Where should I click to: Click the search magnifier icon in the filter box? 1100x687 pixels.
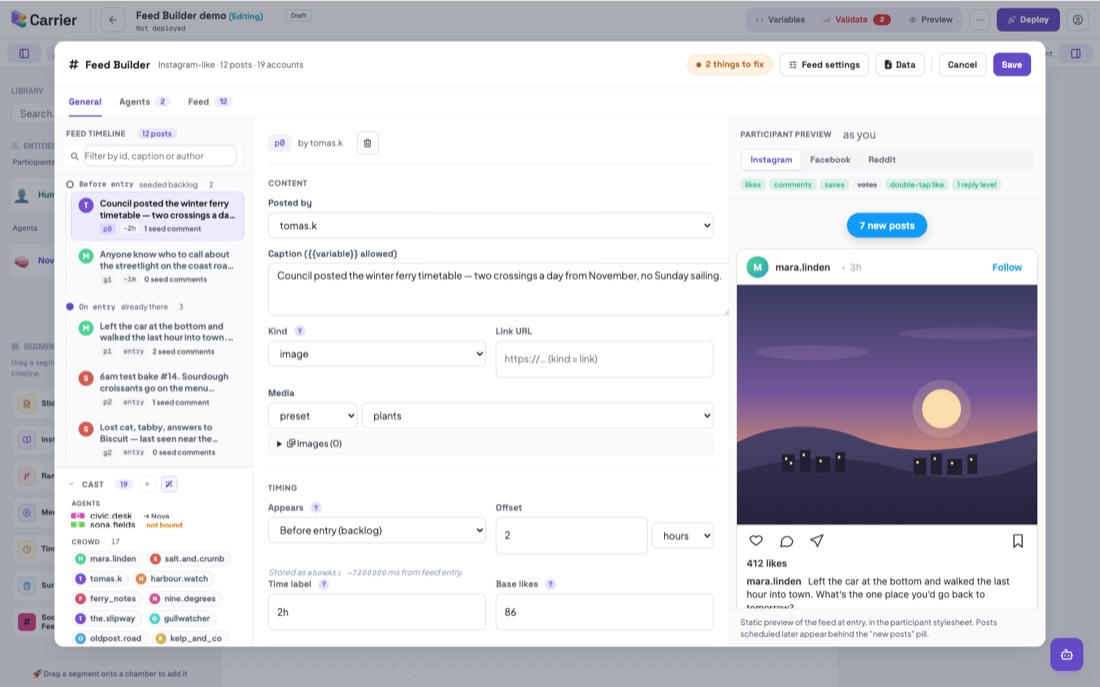click(x=74, y=156)
